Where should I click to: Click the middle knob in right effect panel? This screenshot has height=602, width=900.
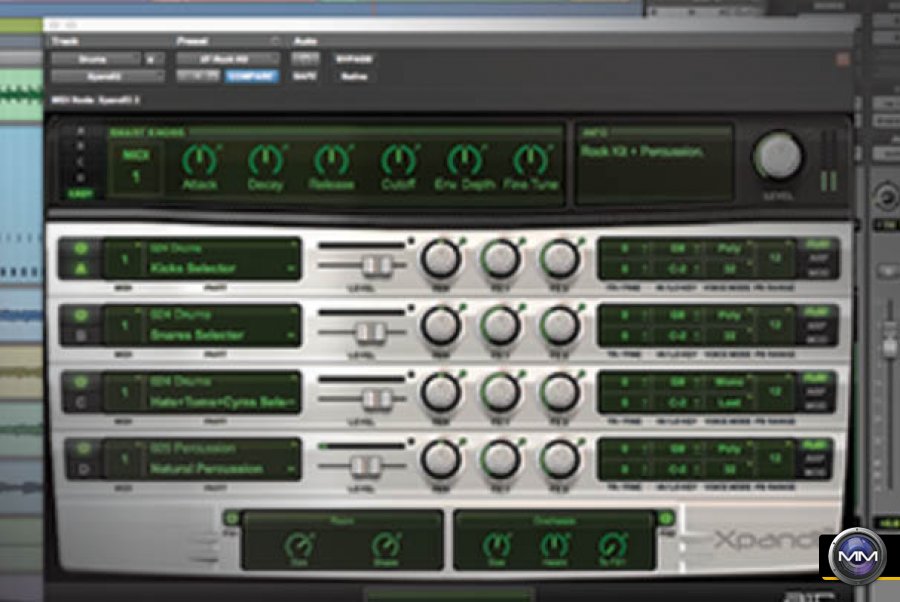pos(554,545)
